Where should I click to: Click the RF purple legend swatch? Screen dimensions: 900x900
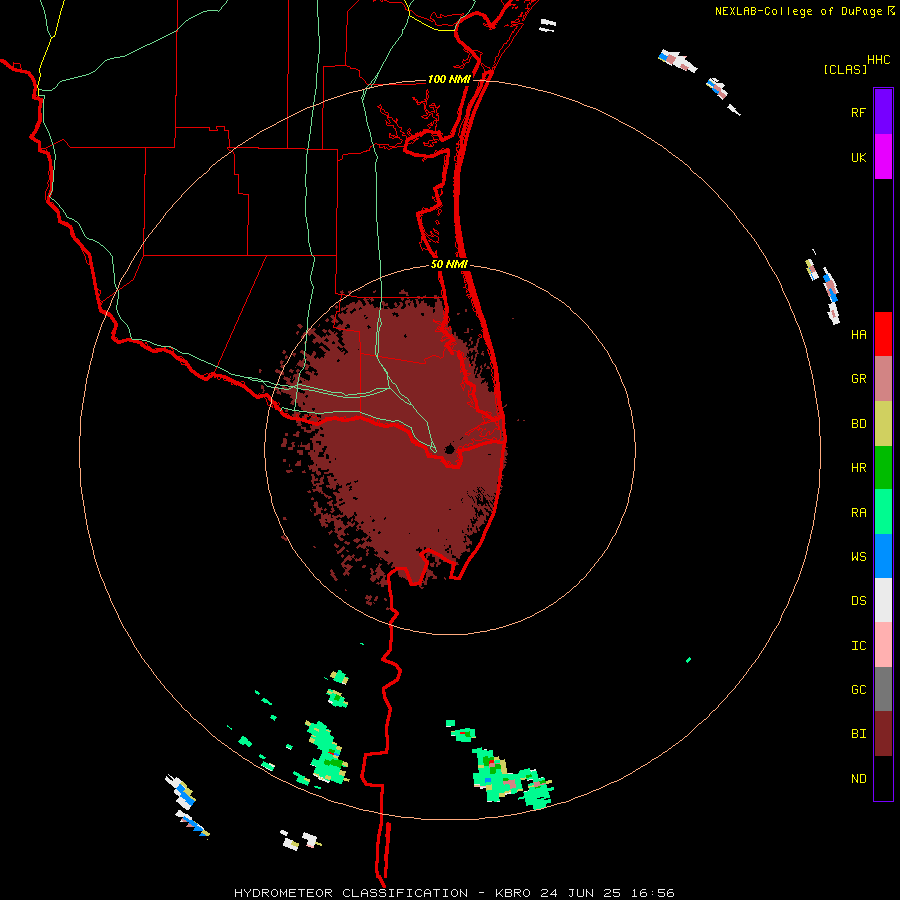883,111
